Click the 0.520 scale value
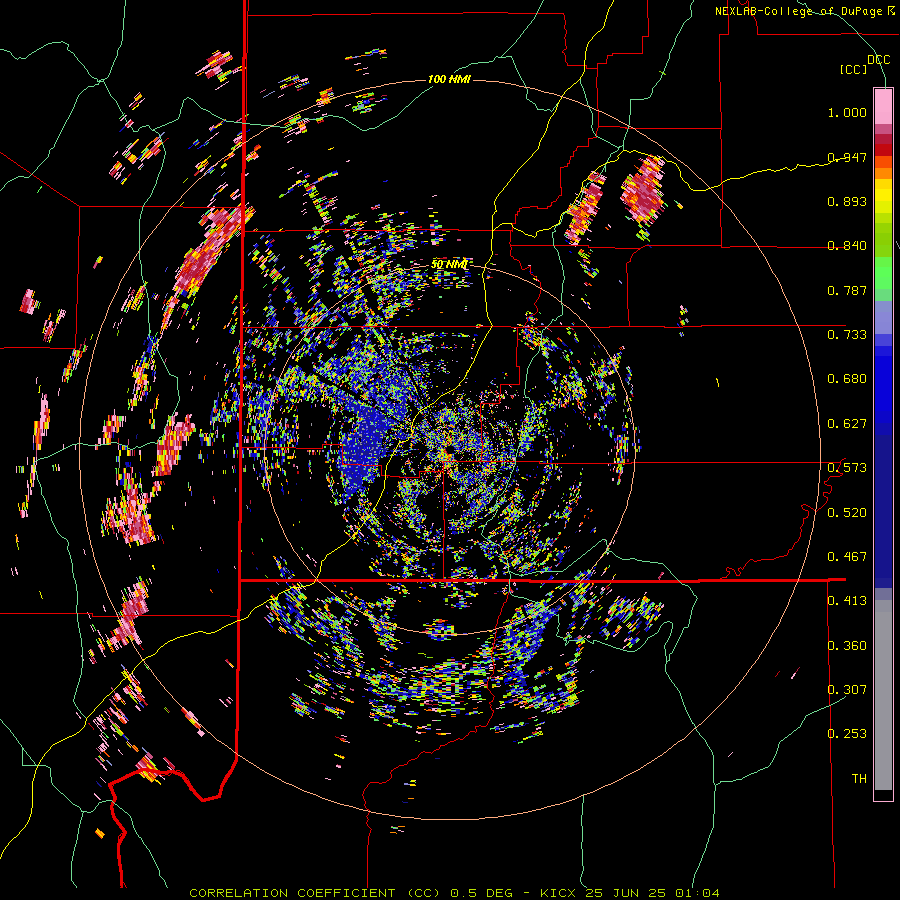Screen dimensions: 900x900 pyautogui.click(x=847, y=512)
